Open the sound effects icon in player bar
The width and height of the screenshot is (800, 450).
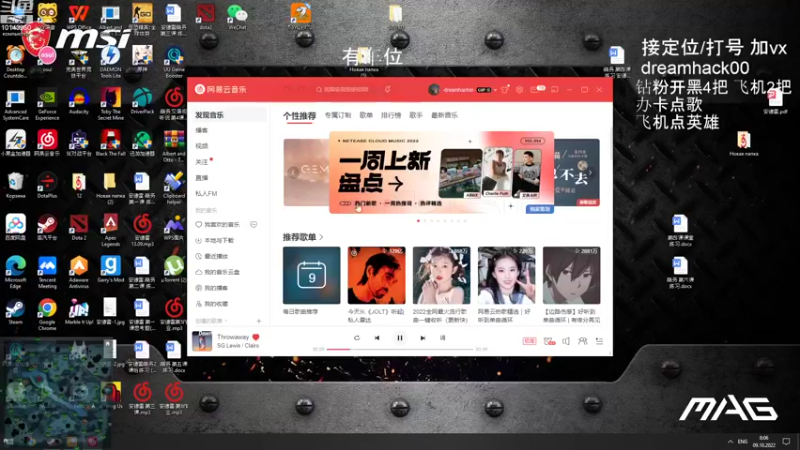(x=549, y=341)
